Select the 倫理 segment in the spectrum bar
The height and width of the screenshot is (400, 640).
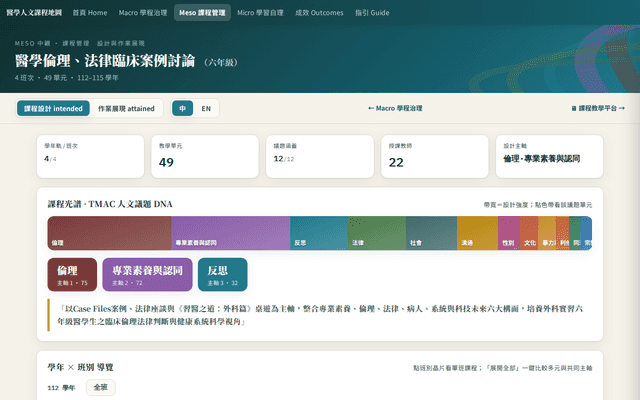point(109,233)
